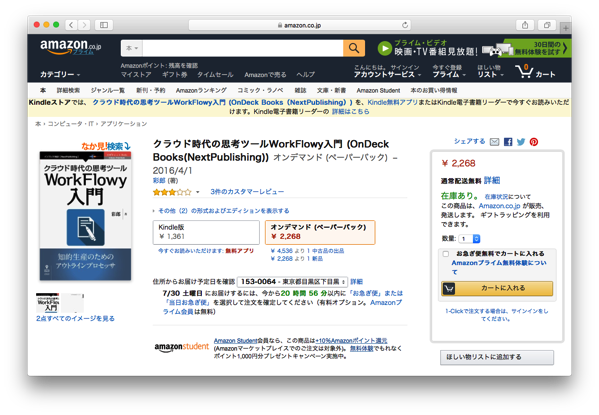This screenshot has width=599, height=415.
Task: Click the WorkFlowy入門 book cover image
Action: pyautogui.click(x=86, y=216)
